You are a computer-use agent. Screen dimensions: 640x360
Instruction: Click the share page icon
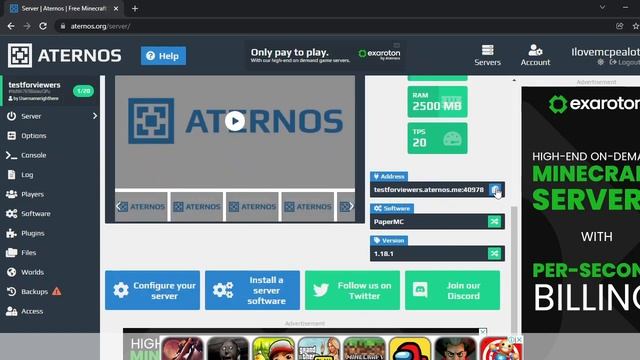click(619, 26)
